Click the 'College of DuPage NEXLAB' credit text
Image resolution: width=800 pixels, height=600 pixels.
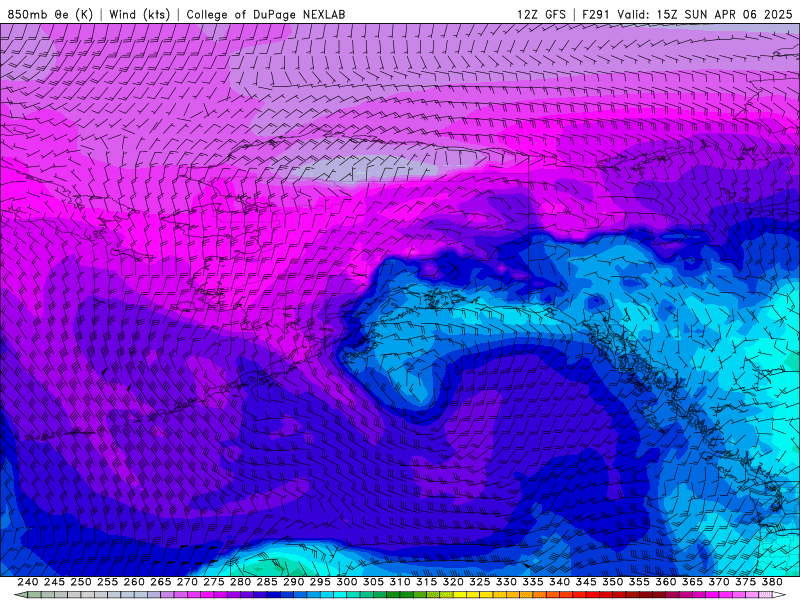click(x=266, y=14)
